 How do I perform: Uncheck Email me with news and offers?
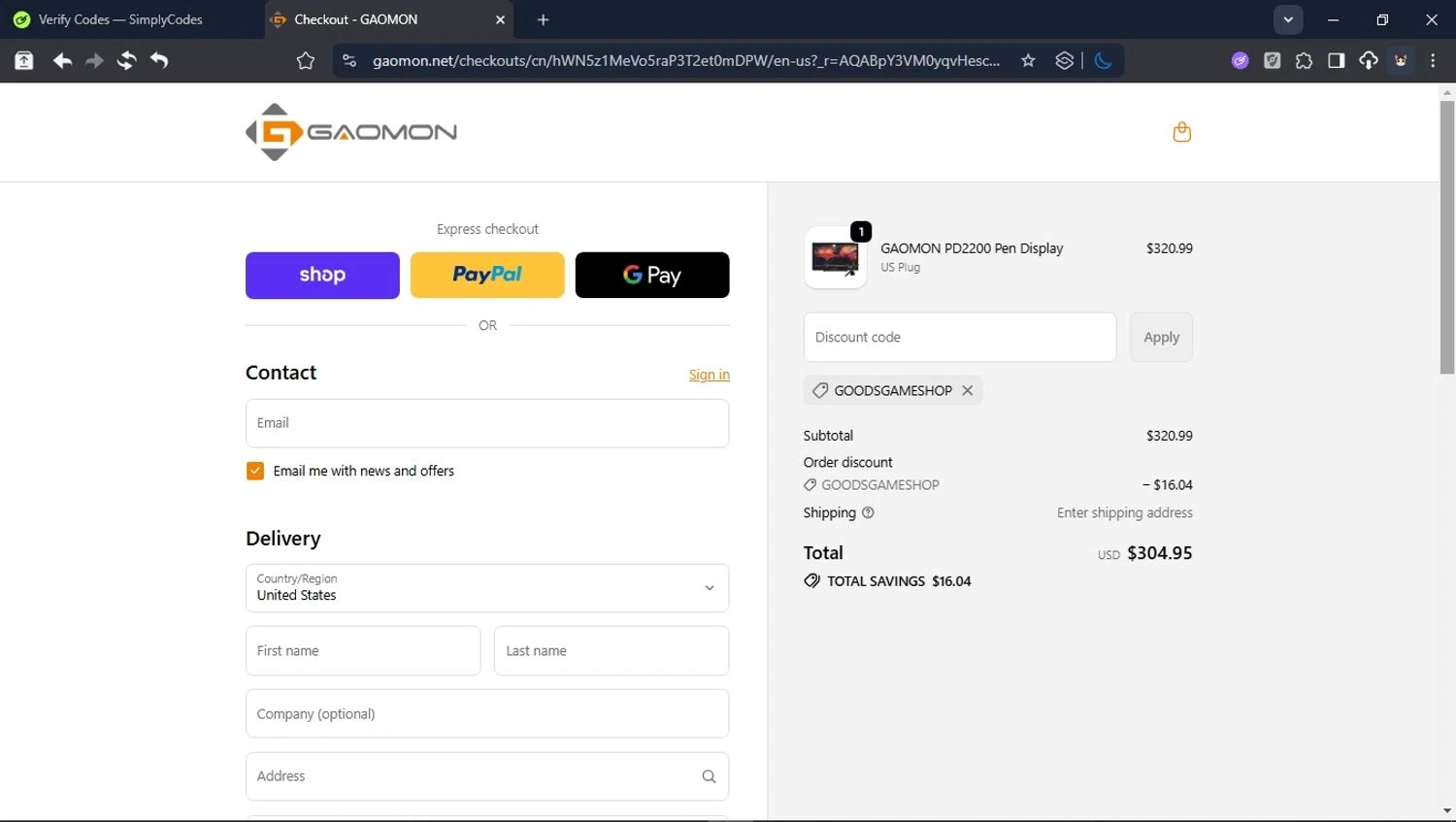point(255,471)
